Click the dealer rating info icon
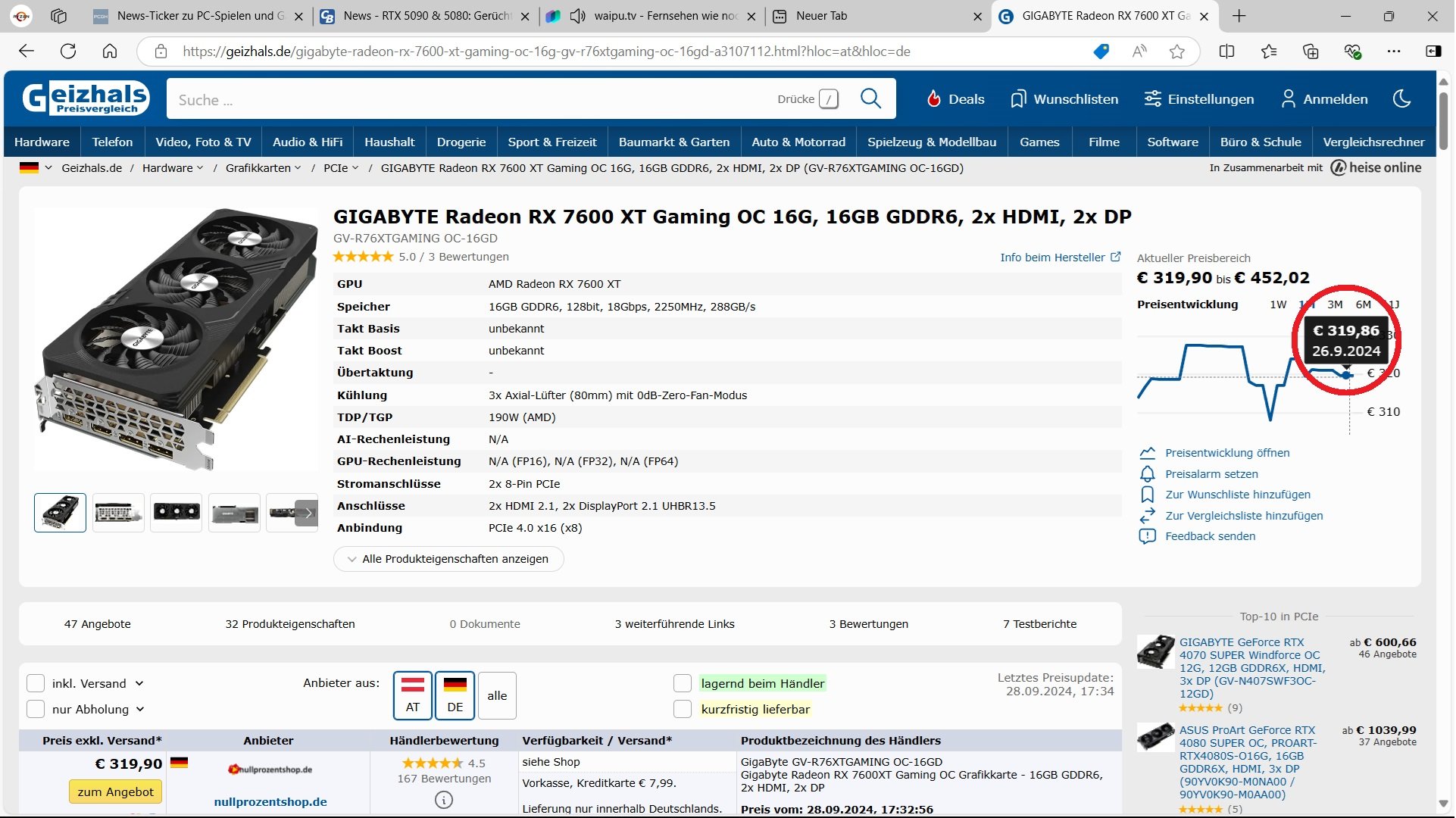This screenshot has height=818, width=1456. click(x=444, y=800)
